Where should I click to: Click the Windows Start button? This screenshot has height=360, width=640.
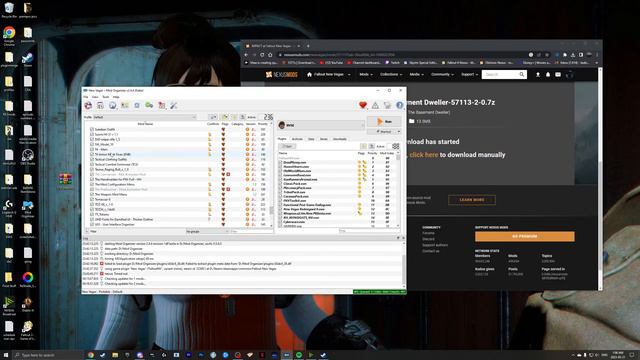pos(6,355)
